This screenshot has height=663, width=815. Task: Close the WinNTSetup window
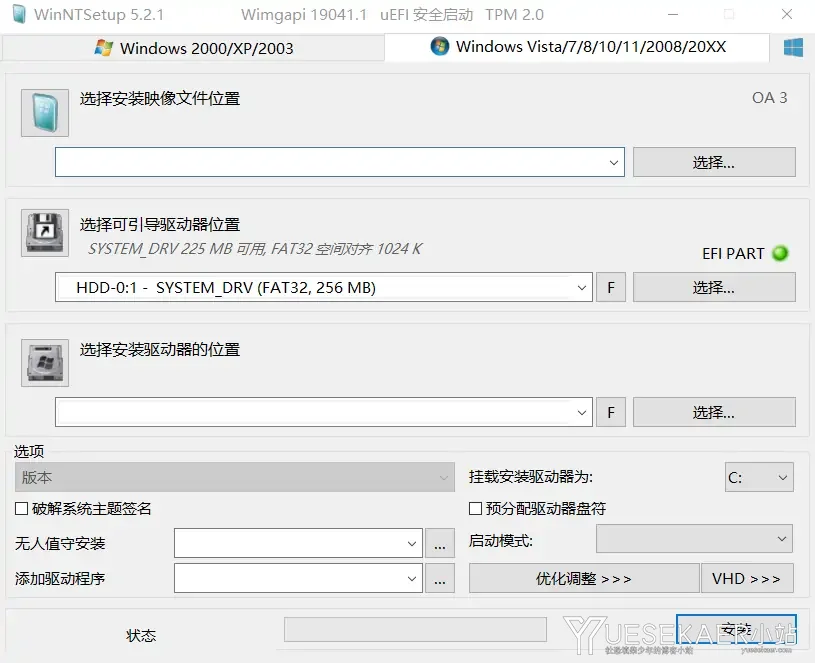(x=787, y=15)
